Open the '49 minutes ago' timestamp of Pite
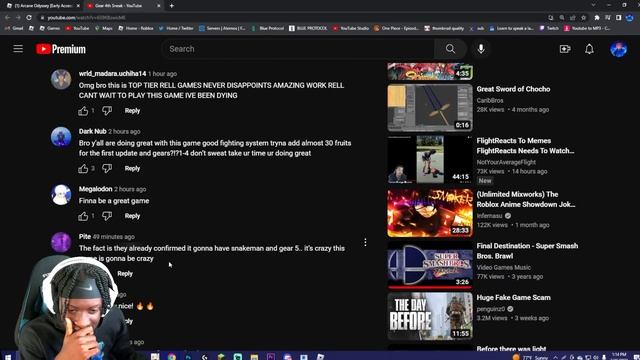This screenshot has height=360, width=640. [x=113, y=237]
